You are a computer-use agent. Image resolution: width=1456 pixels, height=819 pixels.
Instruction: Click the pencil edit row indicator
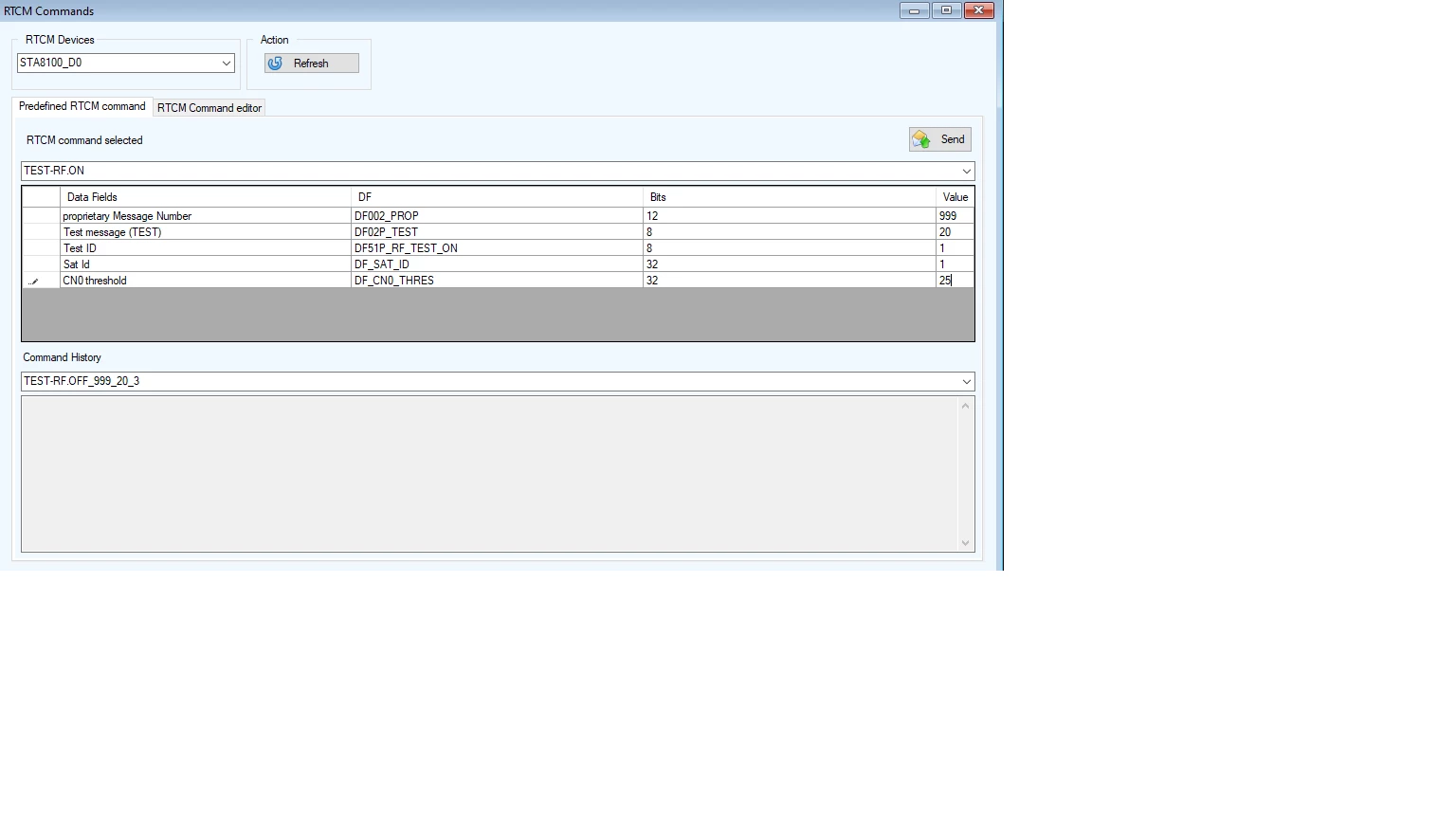tap(41, 281)
